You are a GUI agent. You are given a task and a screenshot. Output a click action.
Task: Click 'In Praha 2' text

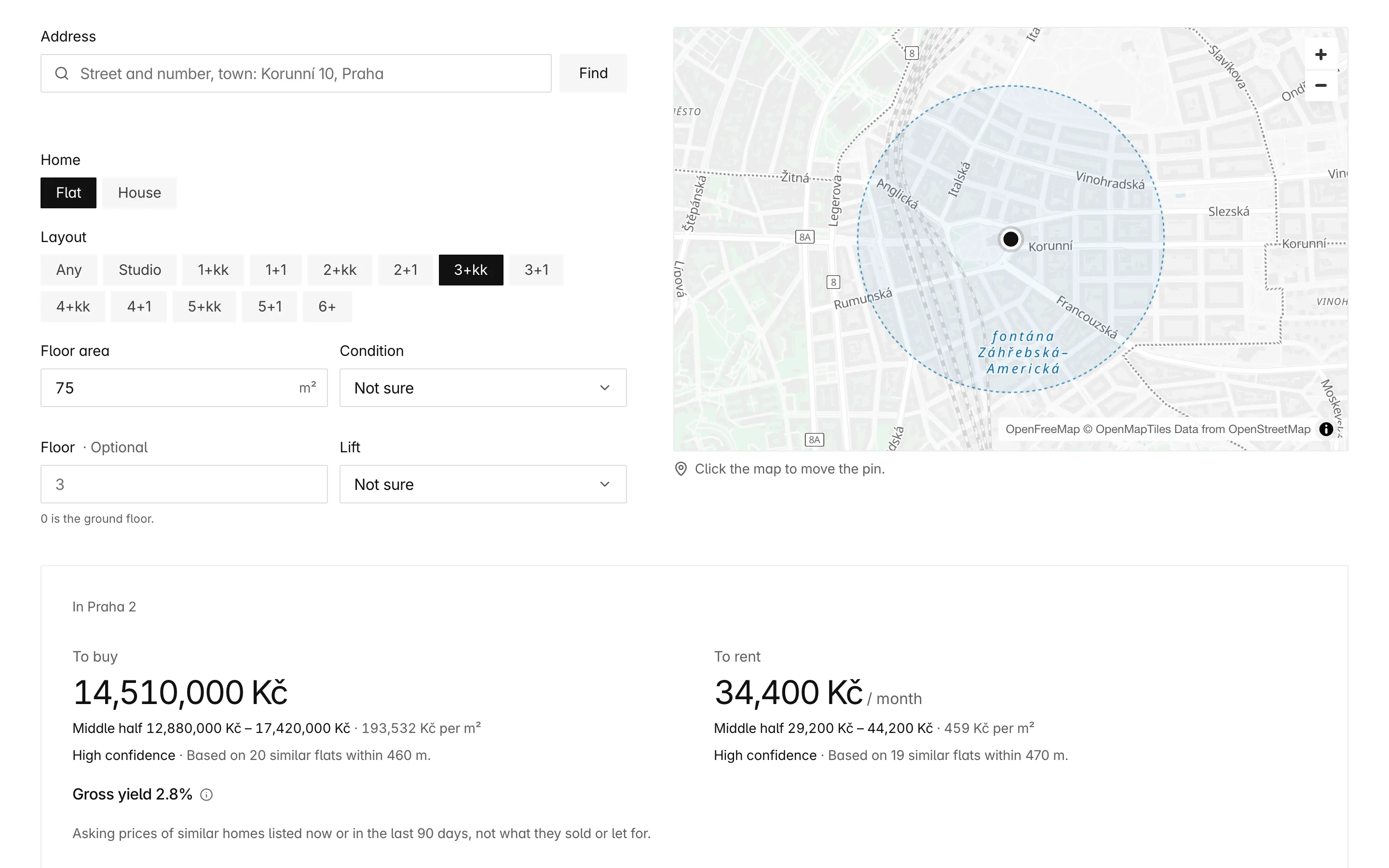(x=104, y=607)
